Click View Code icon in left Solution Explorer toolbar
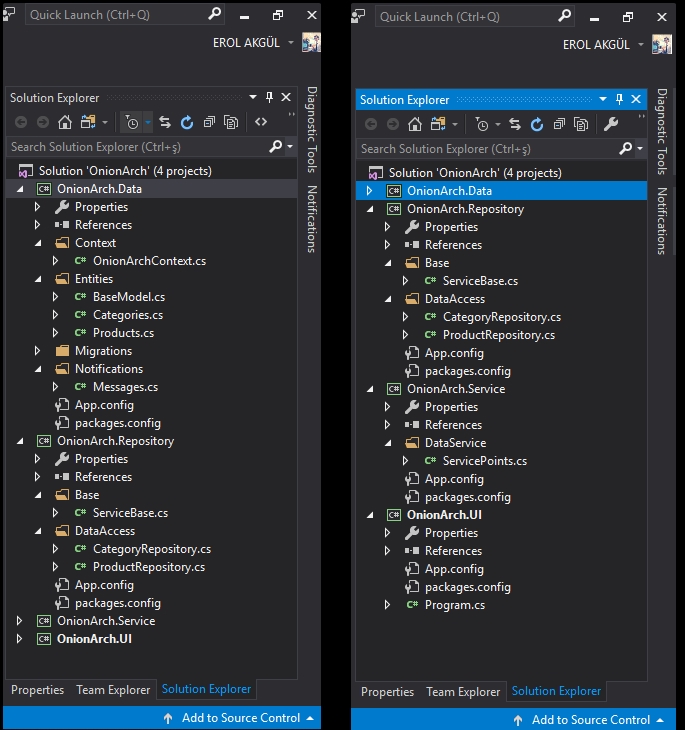Screen dimensions: 685x730 coord(261,123)
